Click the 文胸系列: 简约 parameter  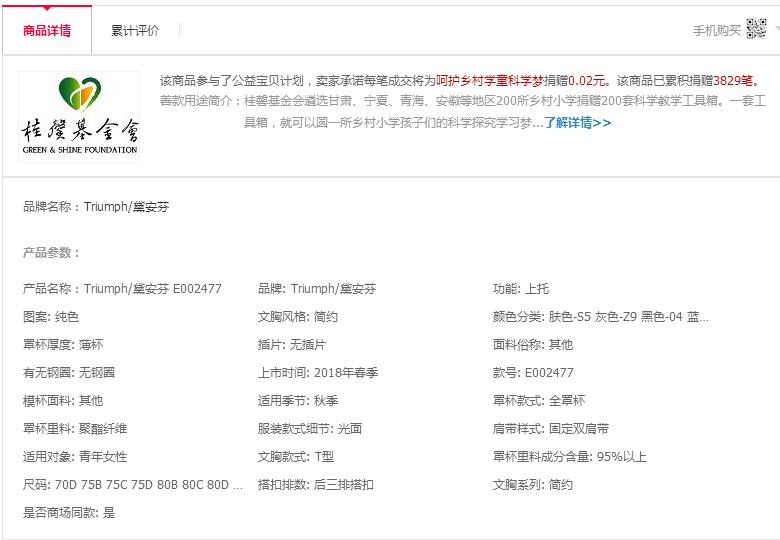pyautogui.click(x=533, y=484)
